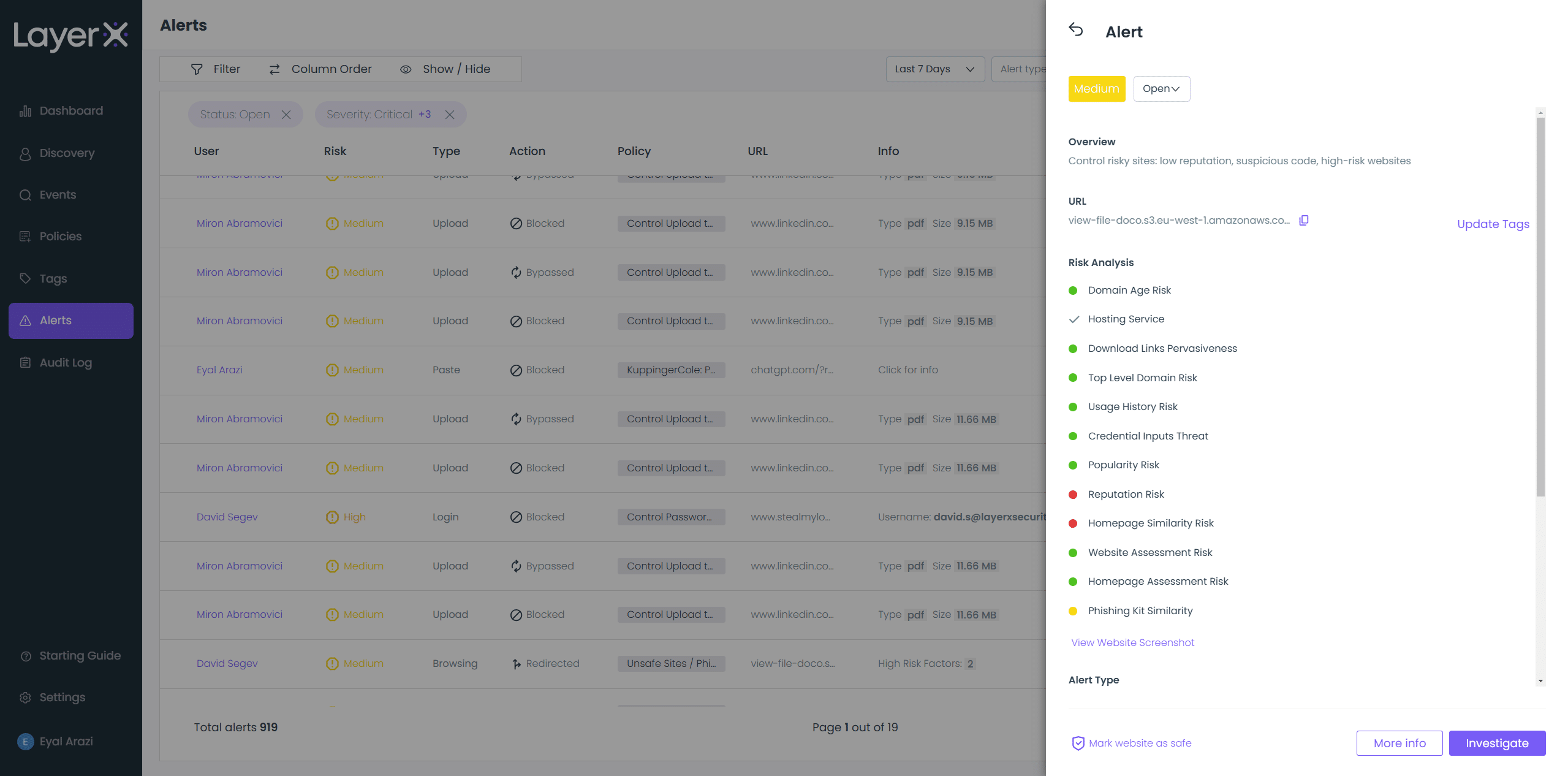Viewport: 1568px width, 776px height.
Task: Click the back arrow icon beside Alert
Action: click(1076, 29)
